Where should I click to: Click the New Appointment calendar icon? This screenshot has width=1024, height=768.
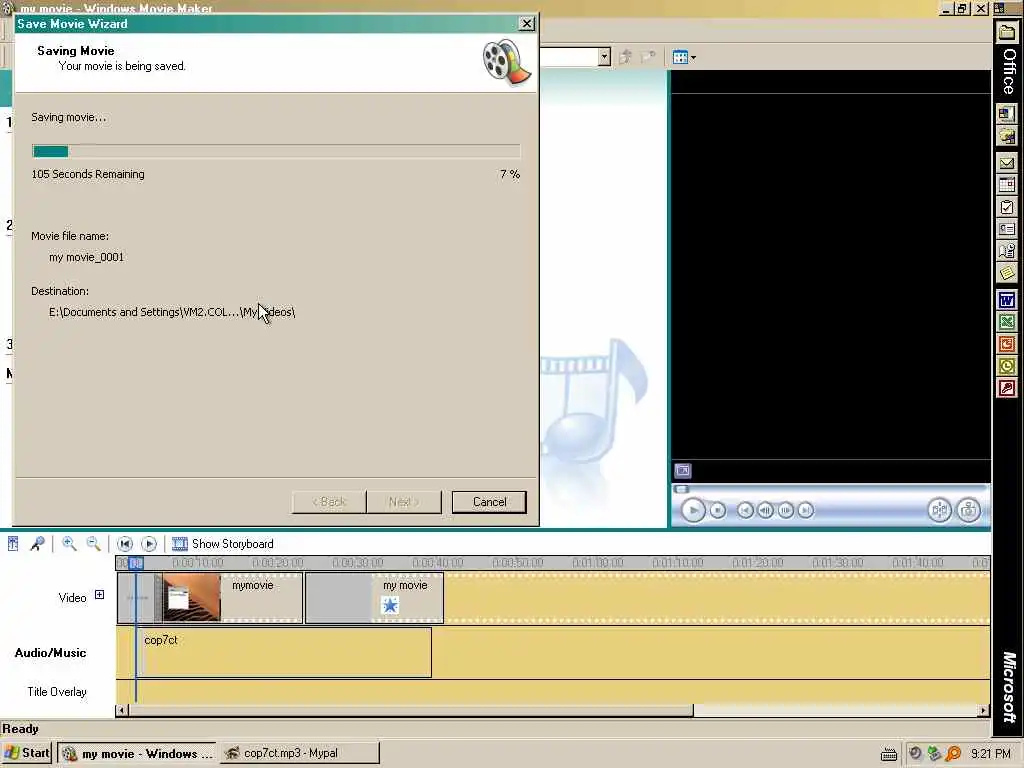coord(1007,185)
